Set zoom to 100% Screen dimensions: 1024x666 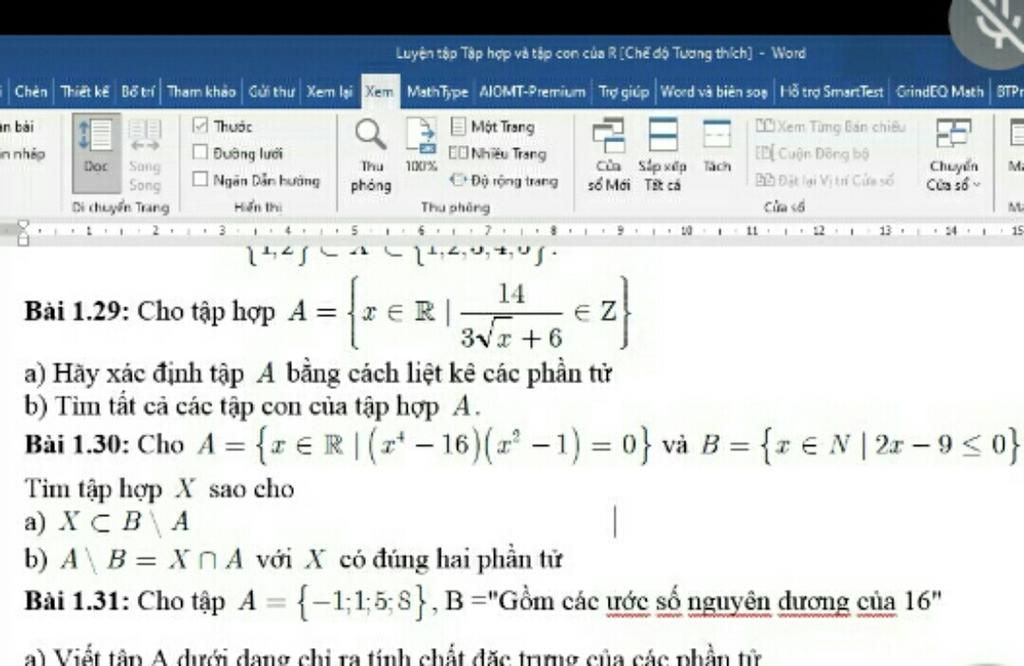(421, 145)
